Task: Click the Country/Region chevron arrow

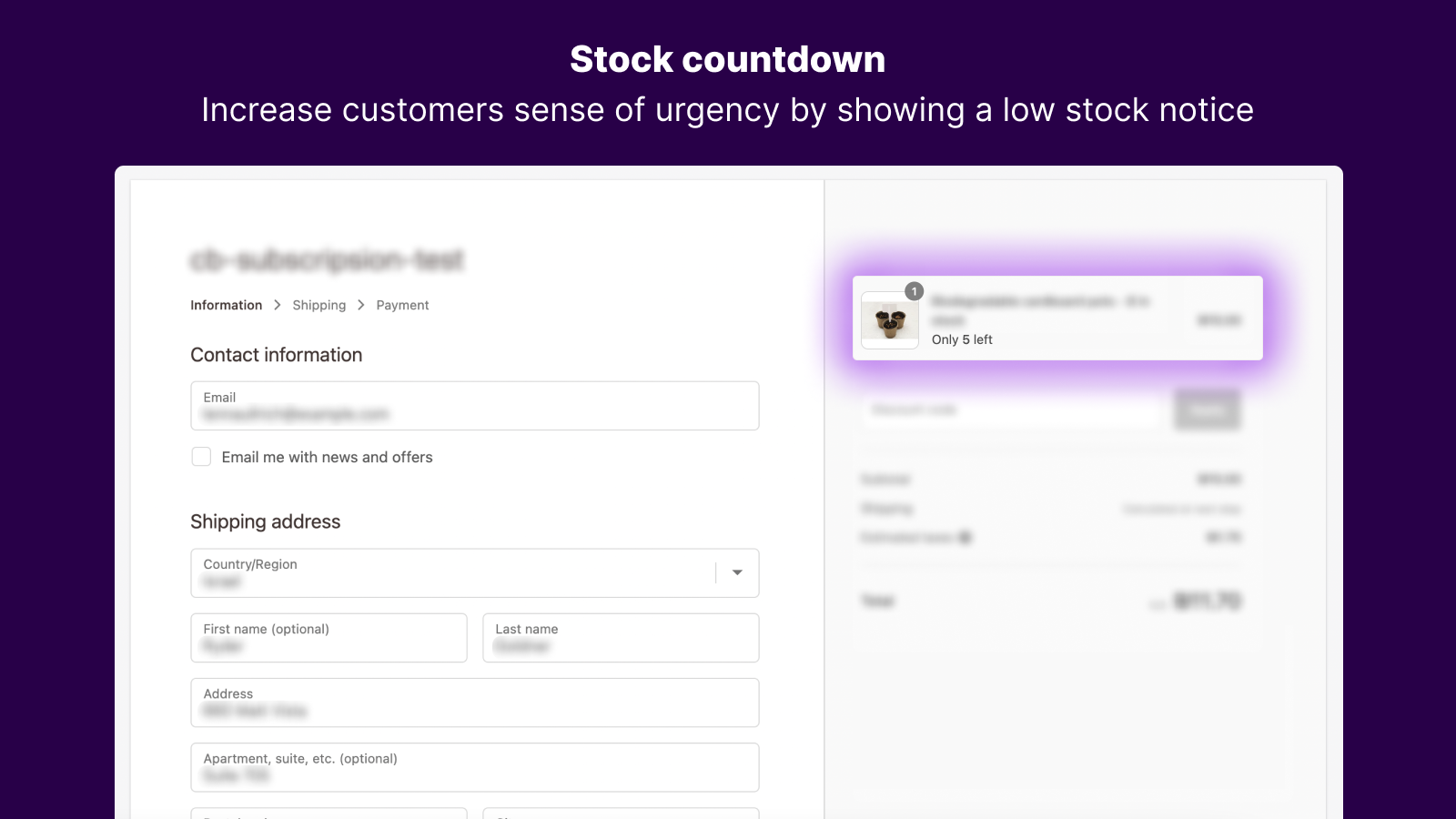Action: [736, 573]
